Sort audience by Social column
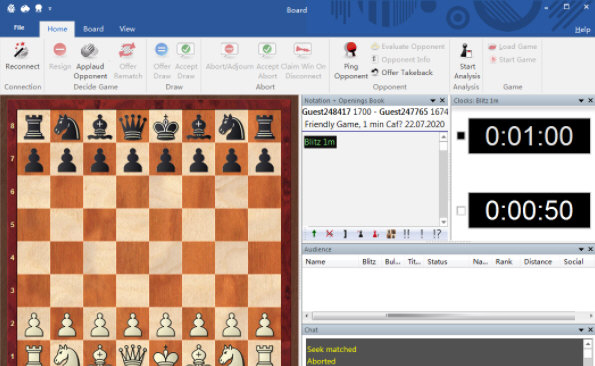Image resolution: width=595 pixels, height=366 pixels. [573, 262]
